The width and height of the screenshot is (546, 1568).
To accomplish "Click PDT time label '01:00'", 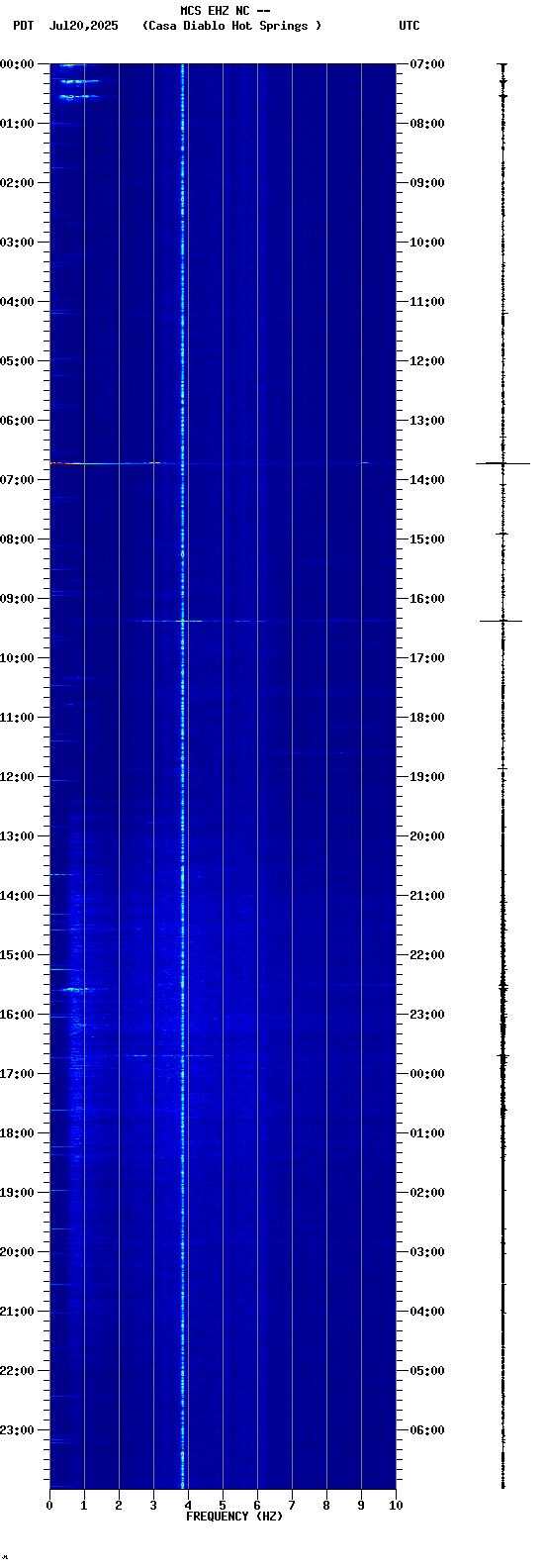I will 17,124.
